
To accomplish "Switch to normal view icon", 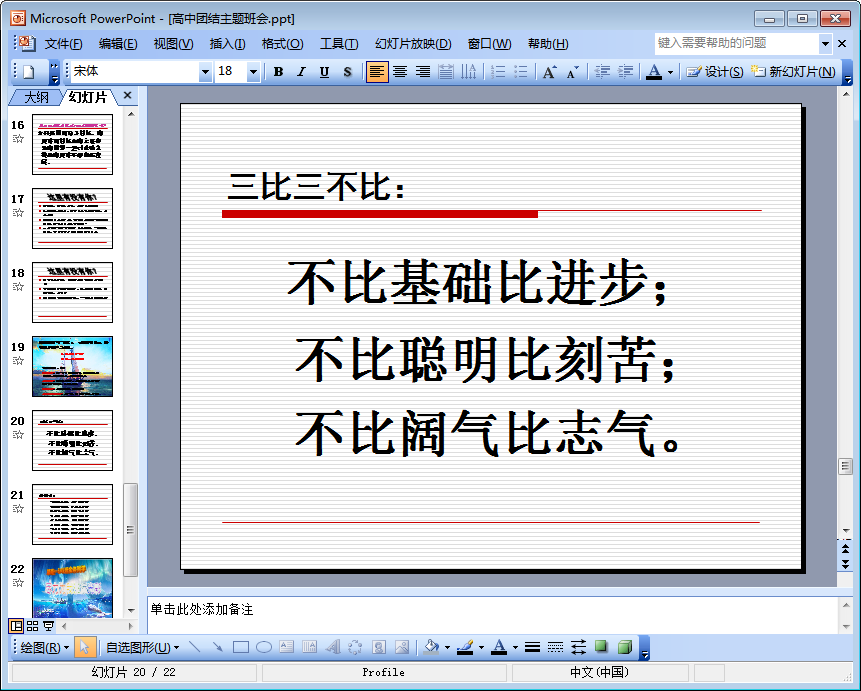I will coord(16,626).
